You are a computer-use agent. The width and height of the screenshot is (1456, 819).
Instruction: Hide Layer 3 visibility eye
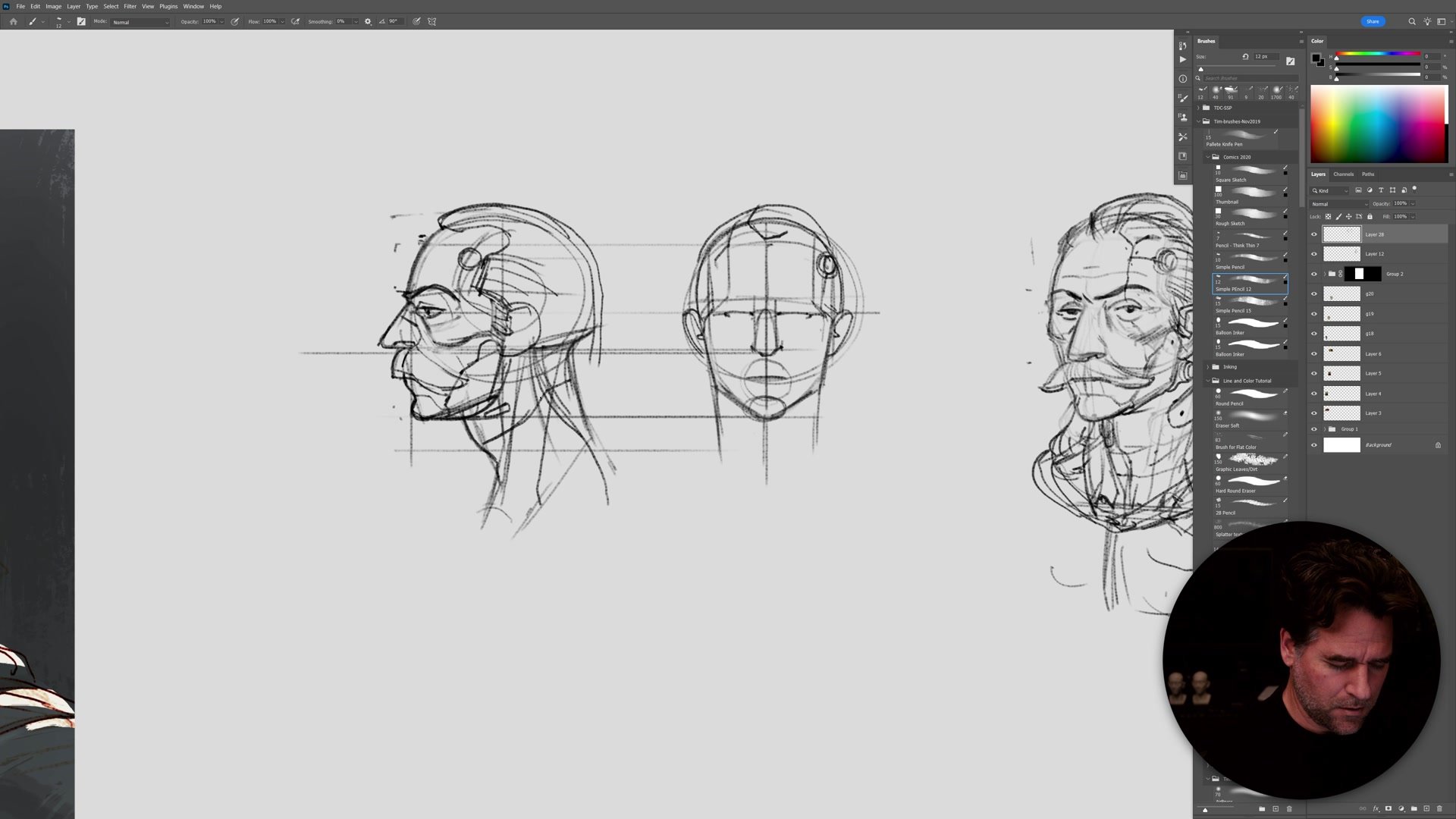(1314, 413)
